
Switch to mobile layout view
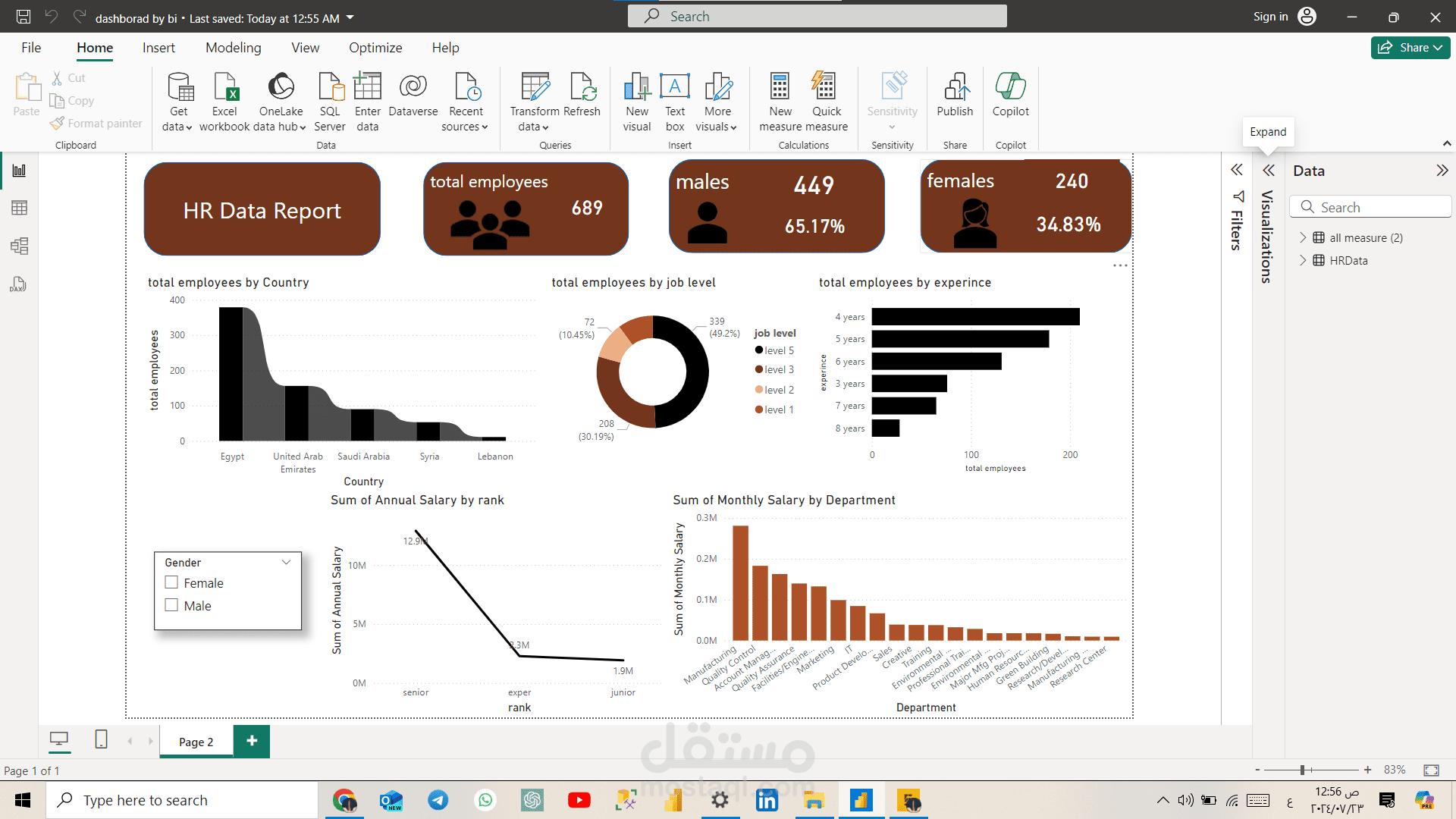coord(101,739)
